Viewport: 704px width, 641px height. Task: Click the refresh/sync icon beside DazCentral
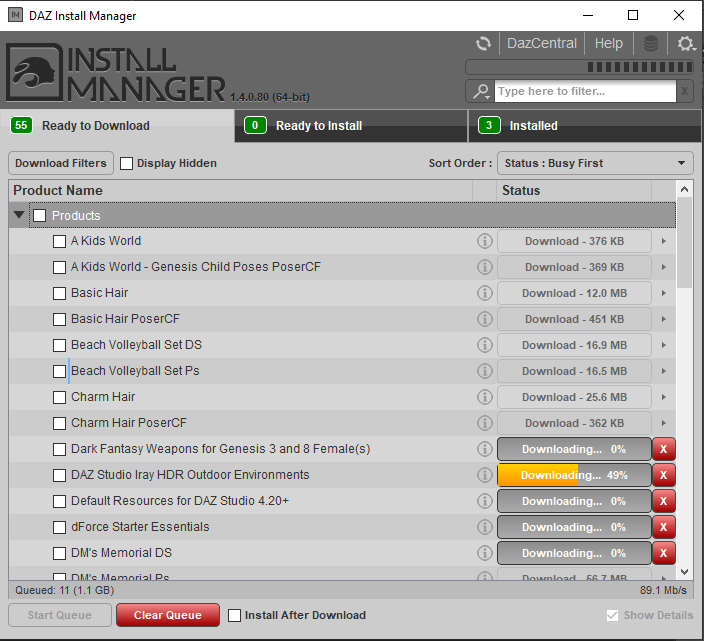tap(483, 44)
